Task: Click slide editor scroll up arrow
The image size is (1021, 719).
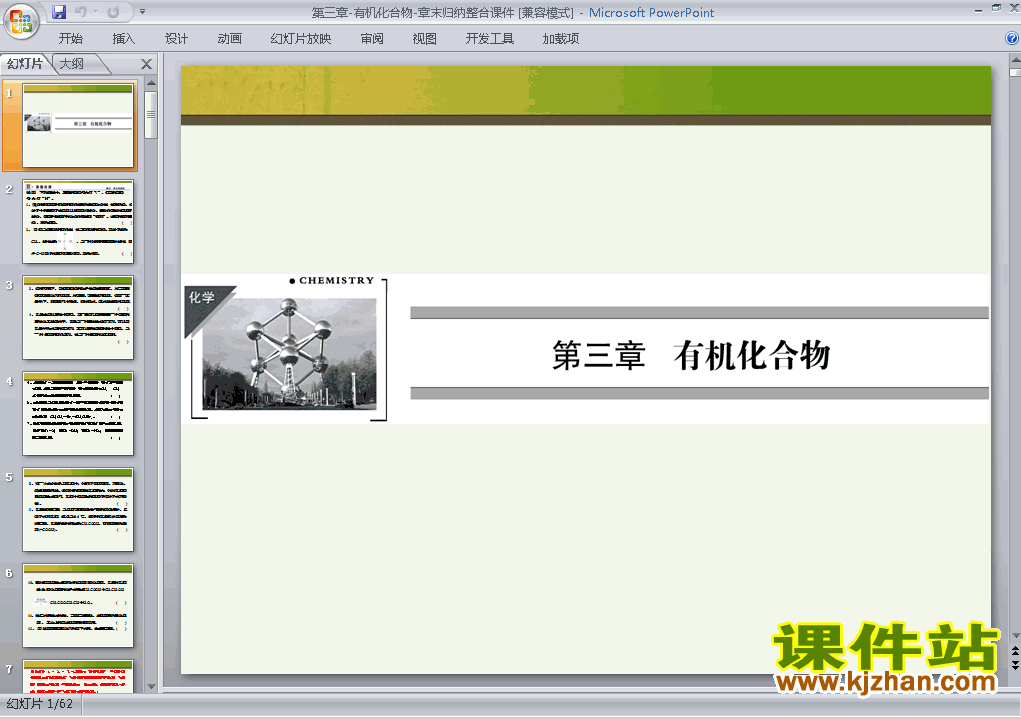Action: coord(1015,61)
